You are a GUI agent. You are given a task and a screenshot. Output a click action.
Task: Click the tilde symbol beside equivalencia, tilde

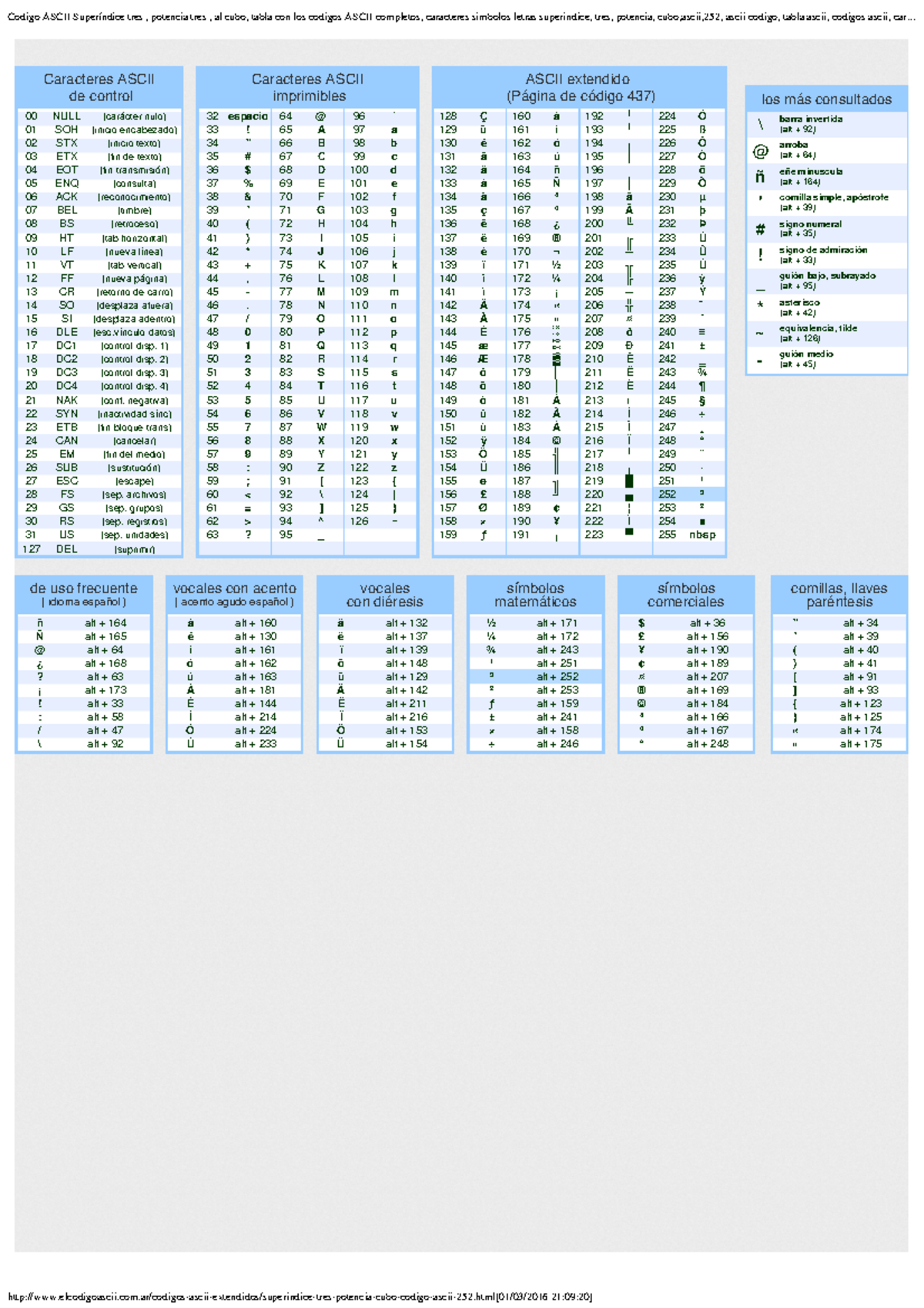tap(760, 333)
